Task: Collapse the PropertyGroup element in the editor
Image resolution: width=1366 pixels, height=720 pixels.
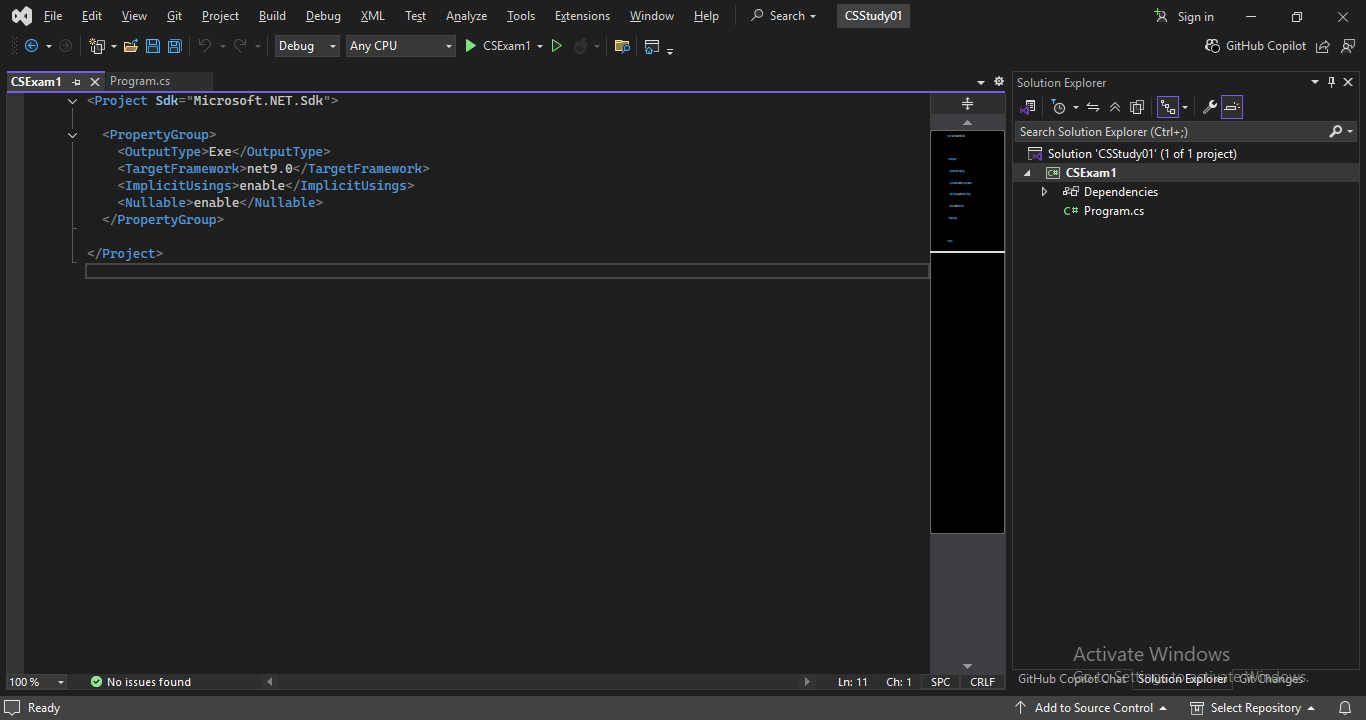Action: [73, 135]
